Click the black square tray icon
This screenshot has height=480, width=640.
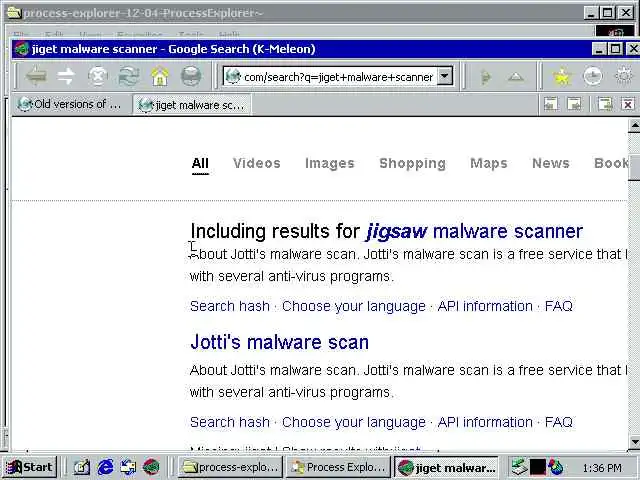click(538, 467)
